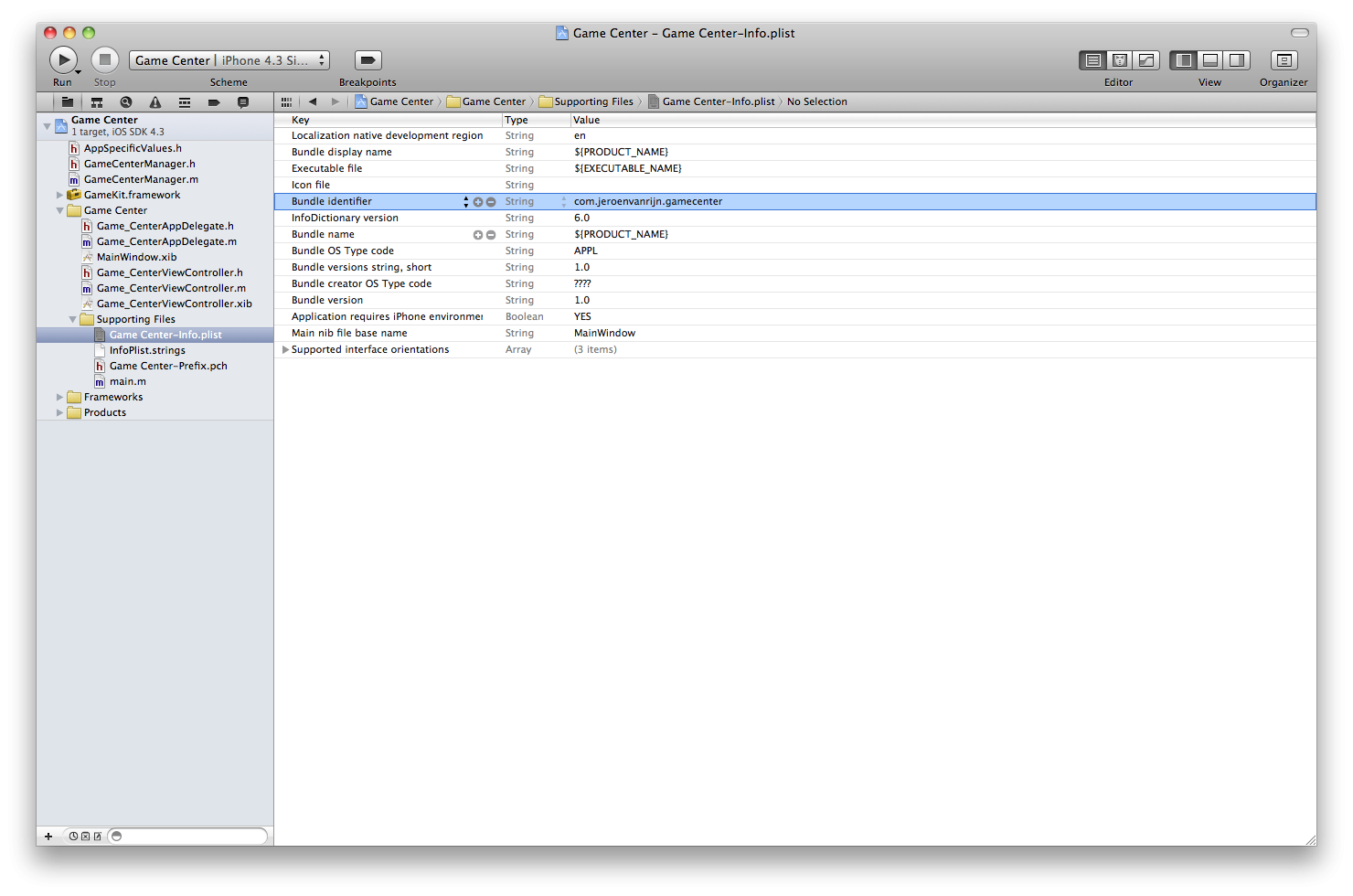Select the Standard editor button
The height and width of the screenshot is (896, 1353).
pos(1092,60)
